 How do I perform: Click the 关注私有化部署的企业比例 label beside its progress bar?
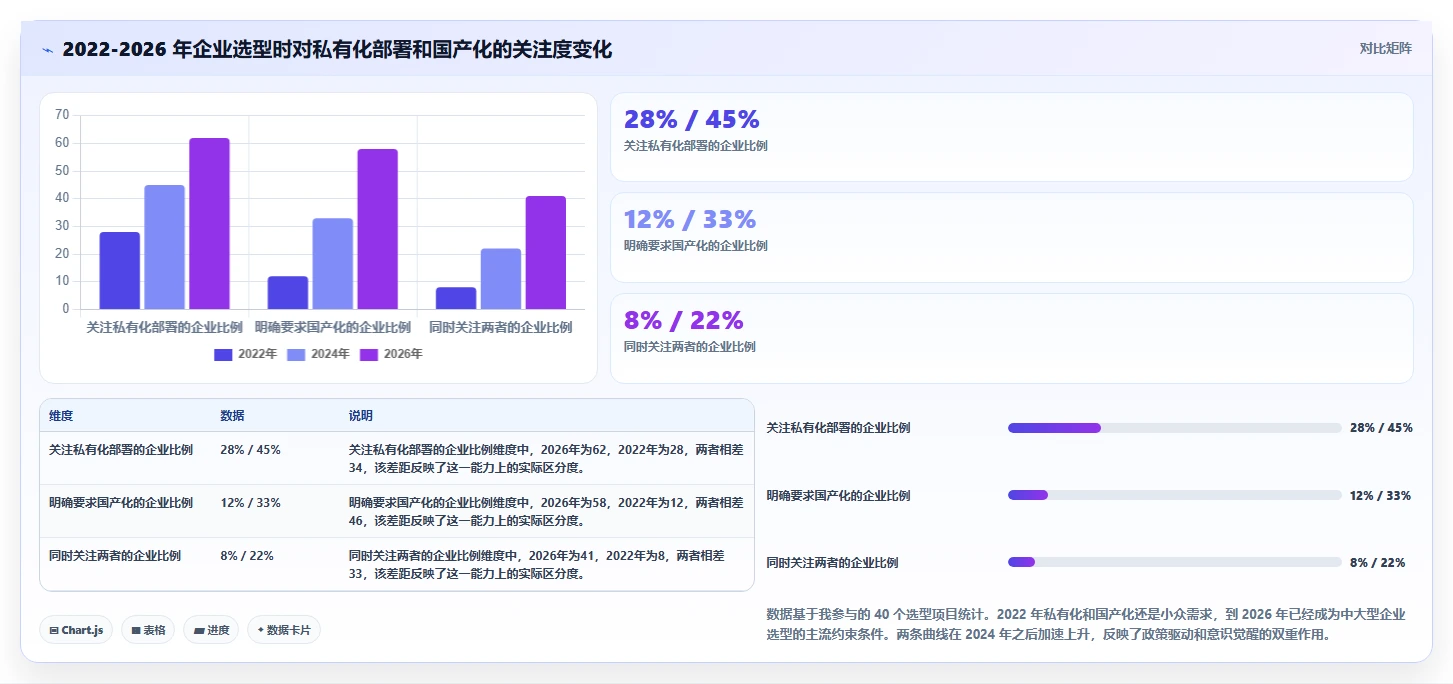(x=838, y=428)
